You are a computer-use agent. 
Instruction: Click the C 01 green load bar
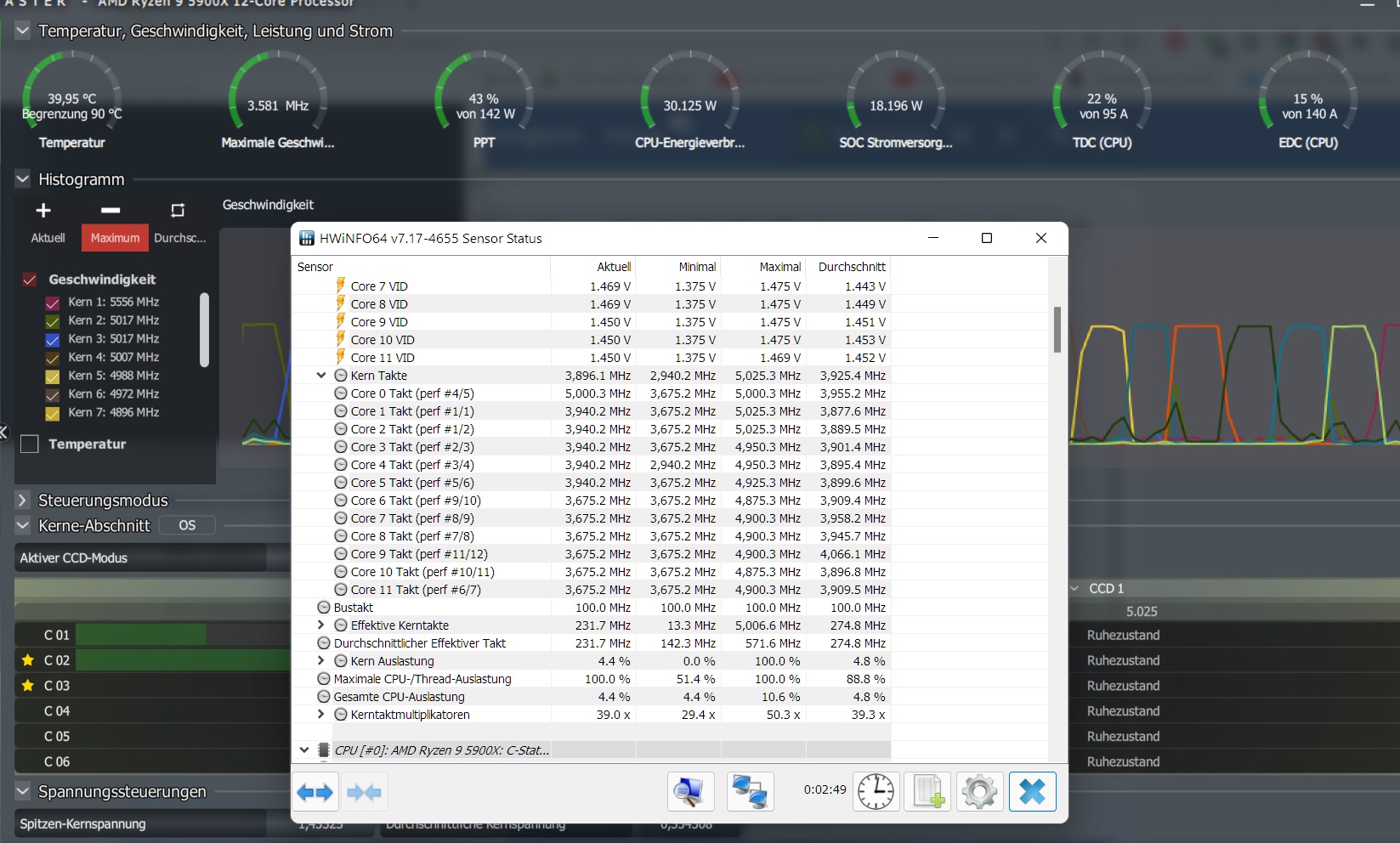tap(141, 635)
